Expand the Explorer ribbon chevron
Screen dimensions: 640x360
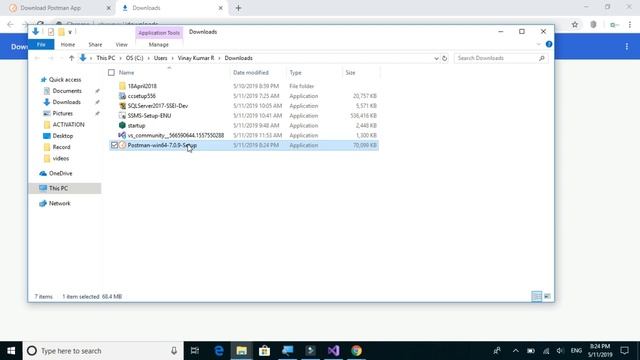538,44
